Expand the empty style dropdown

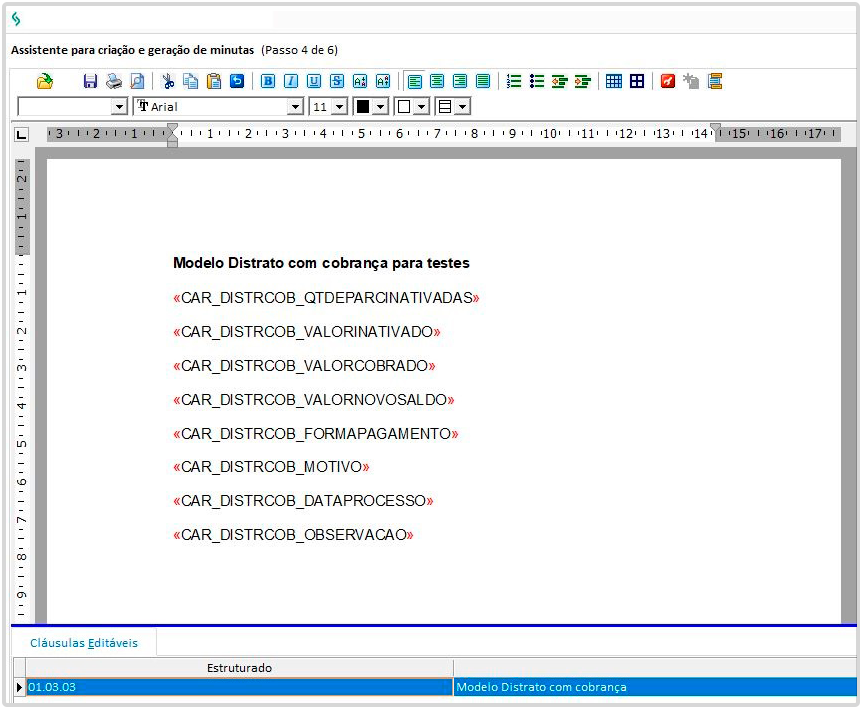tap(119, 106)
